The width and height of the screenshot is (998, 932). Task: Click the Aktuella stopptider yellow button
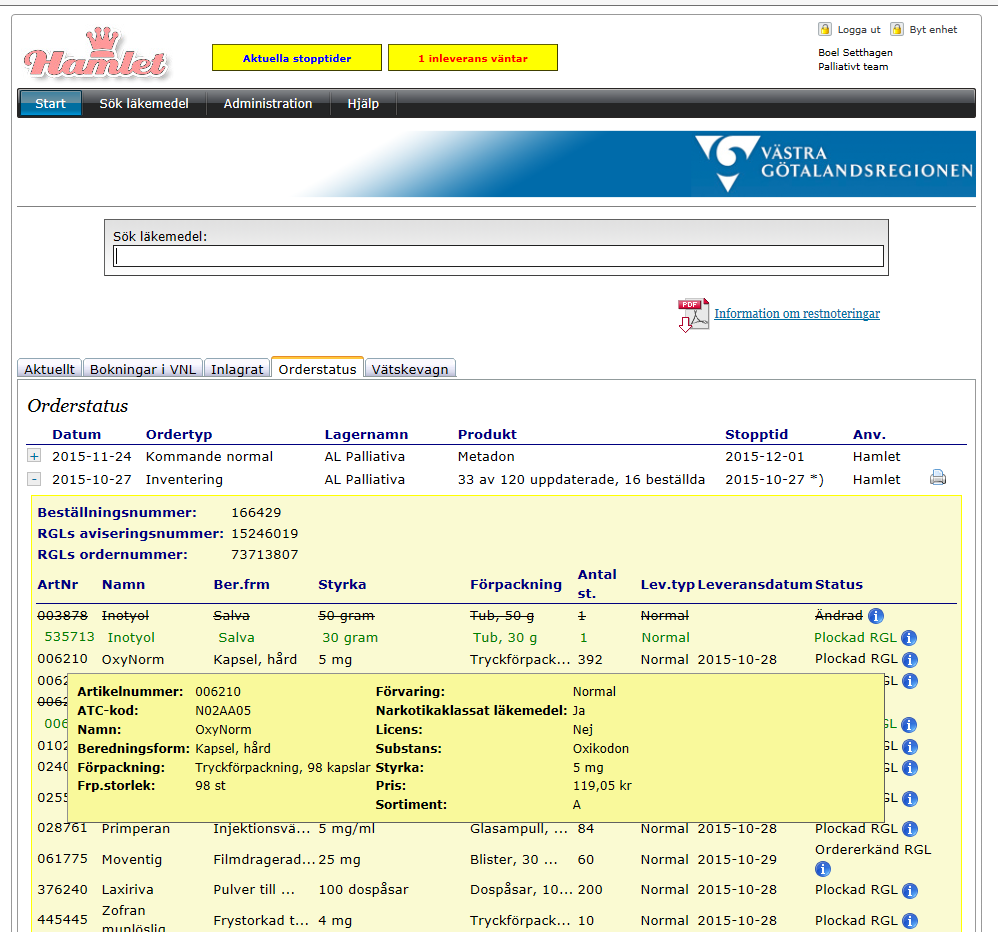pos(297,58)
